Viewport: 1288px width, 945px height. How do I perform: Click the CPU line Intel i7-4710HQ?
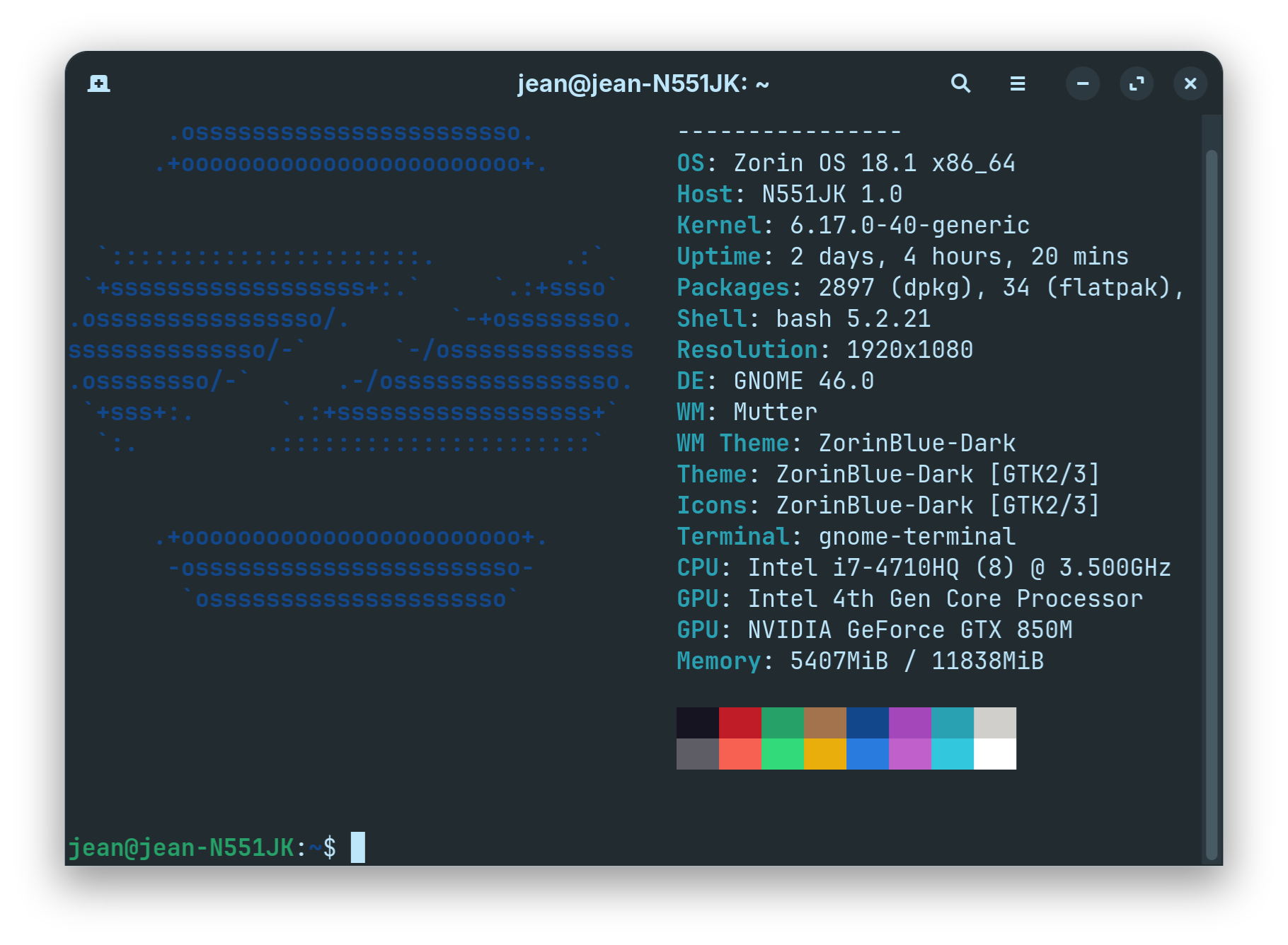[924, 568]
